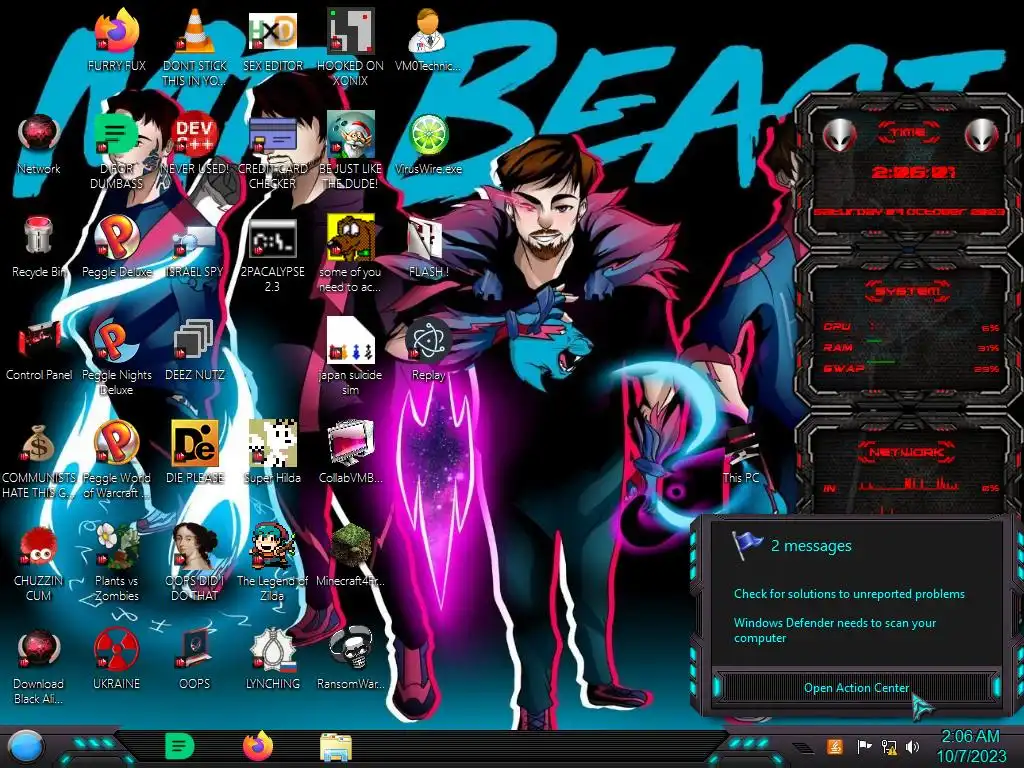This screenshot has height=768, width=1024.
Task: Launch VirusWire.exe lime icon
Action: [x=428, y=134]
